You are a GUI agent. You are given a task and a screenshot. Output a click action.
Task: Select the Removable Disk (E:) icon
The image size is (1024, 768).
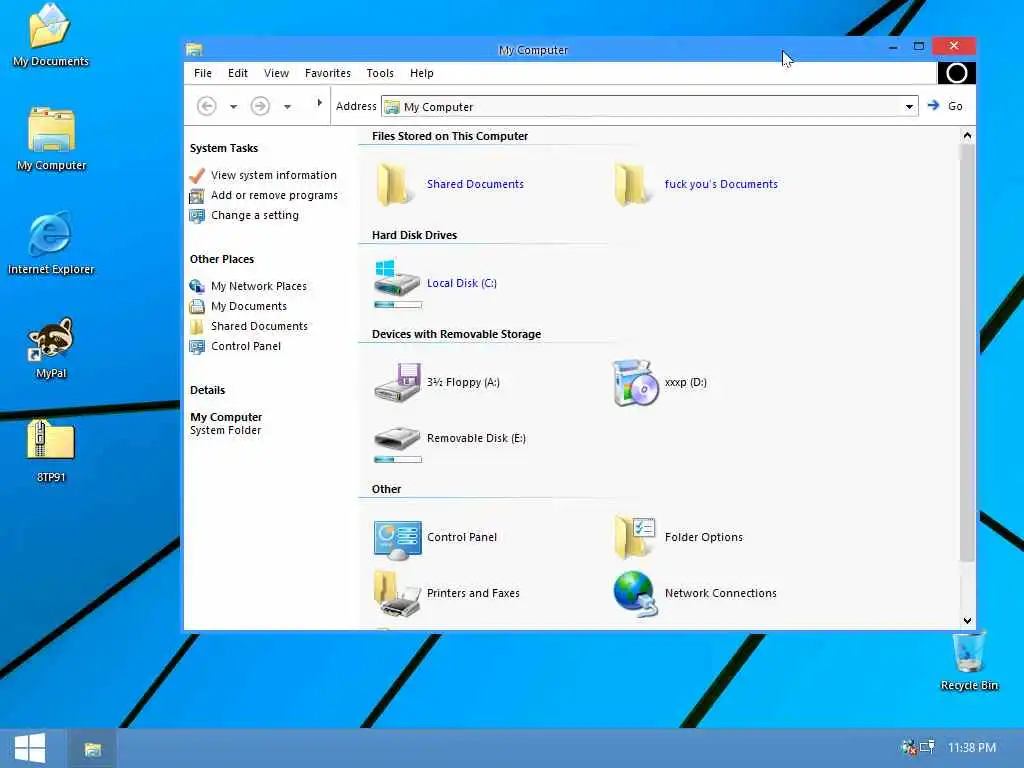[397, 438]
